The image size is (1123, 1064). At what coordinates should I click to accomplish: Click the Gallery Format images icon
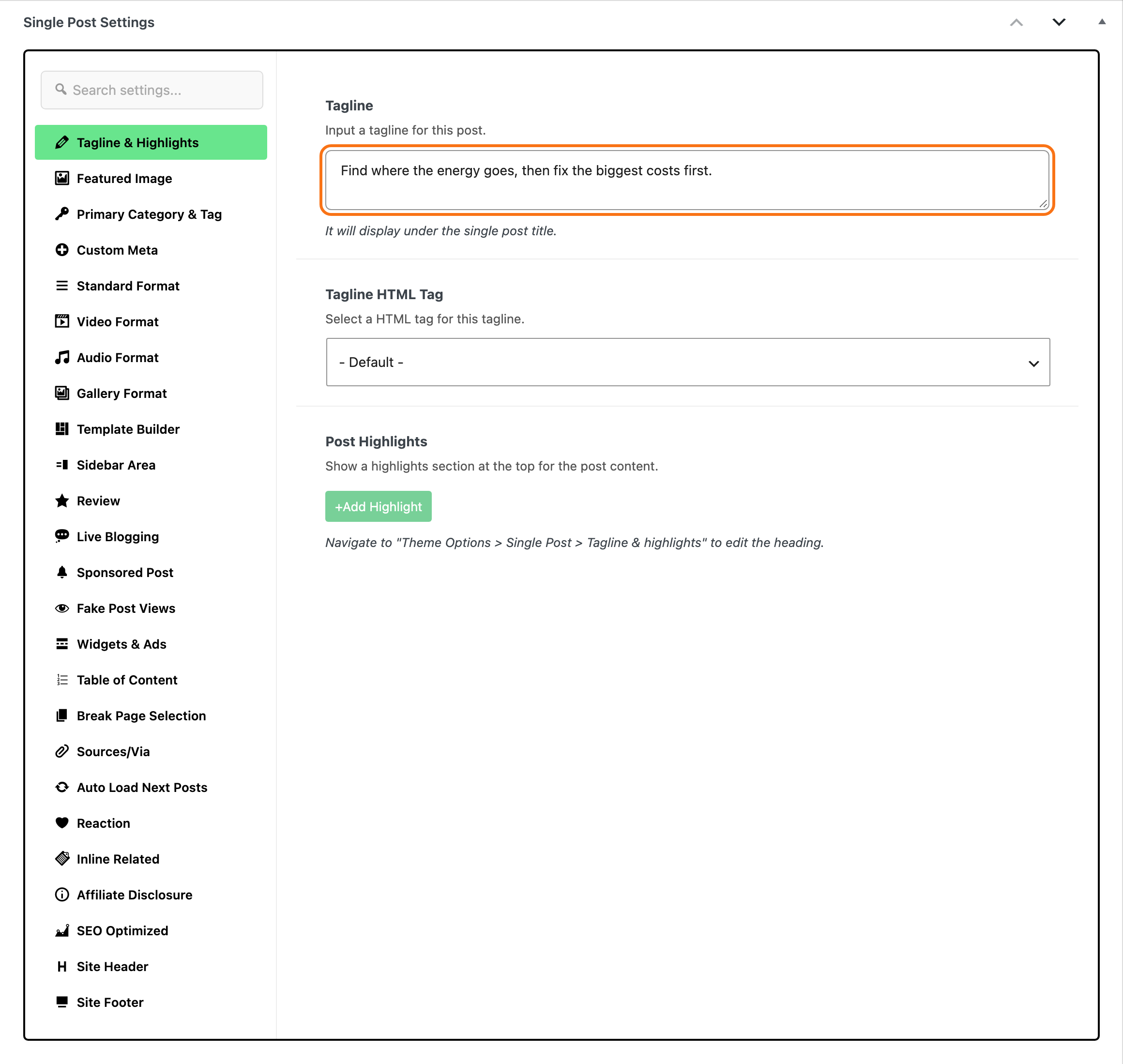(62, 393)
